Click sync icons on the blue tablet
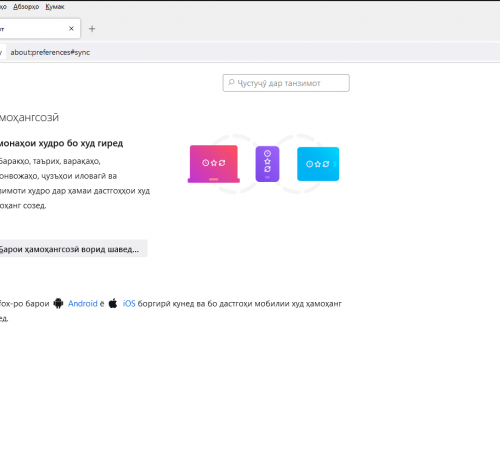 coord(318,164)
